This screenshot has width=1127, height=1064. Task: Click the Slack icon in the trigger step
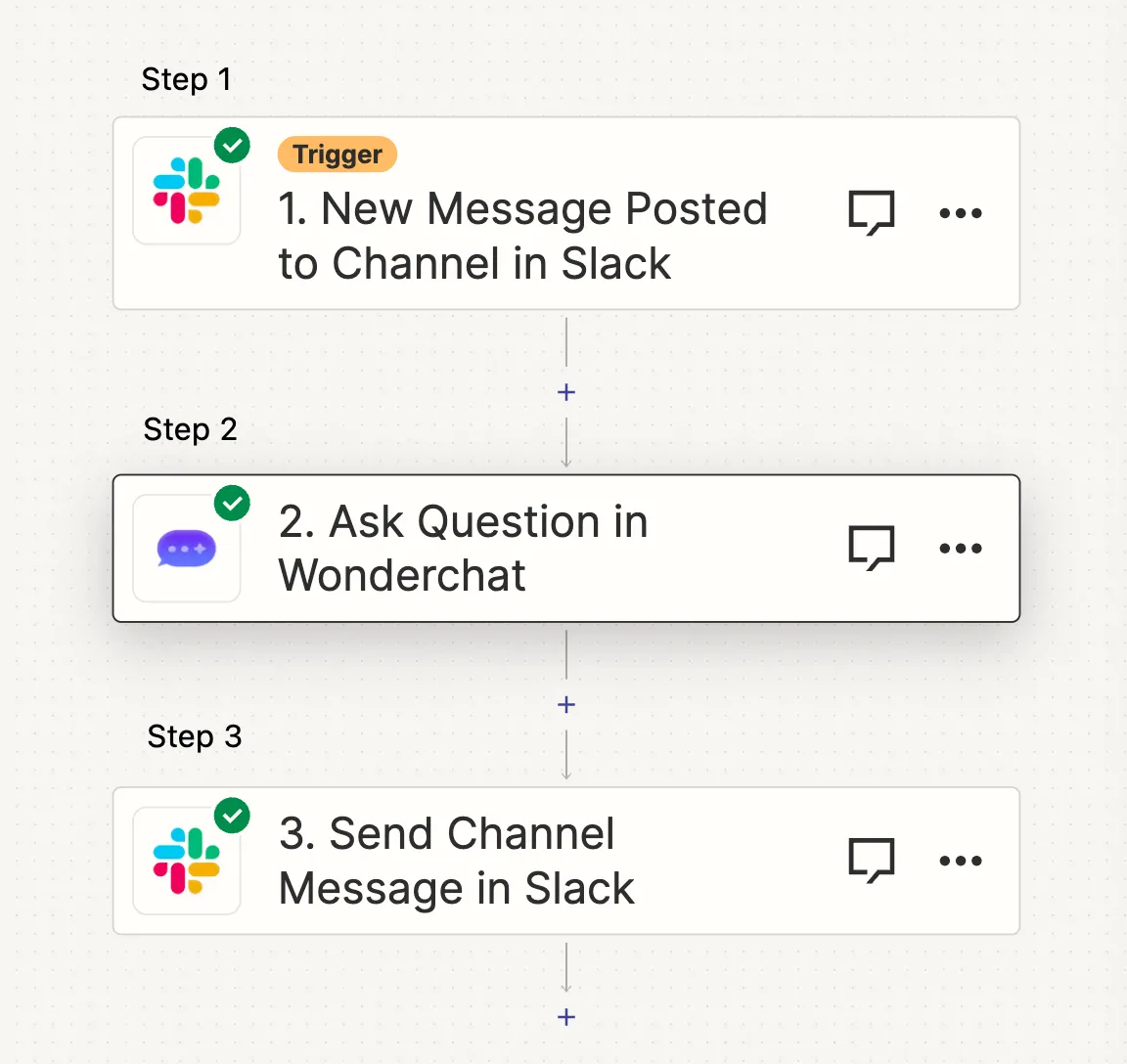[x=187, y=191]
